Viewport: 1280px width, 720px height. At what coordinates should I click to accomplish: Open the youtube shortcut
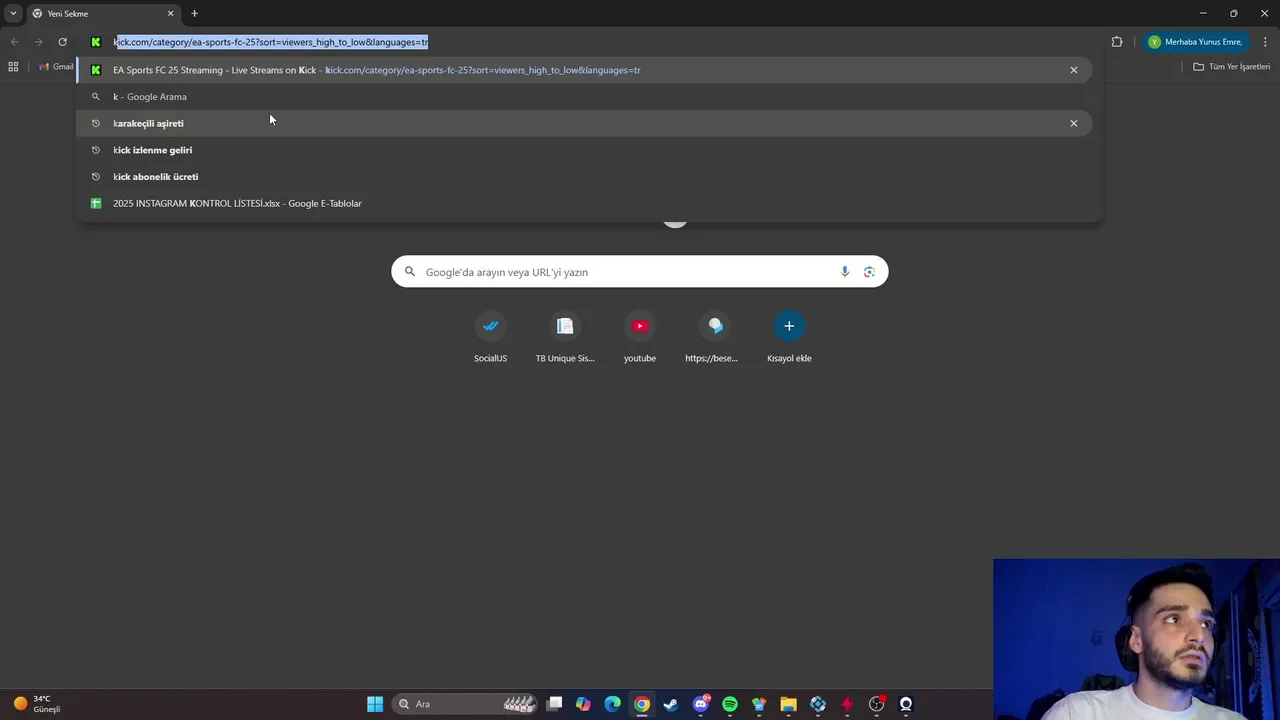tap(640, 337)
